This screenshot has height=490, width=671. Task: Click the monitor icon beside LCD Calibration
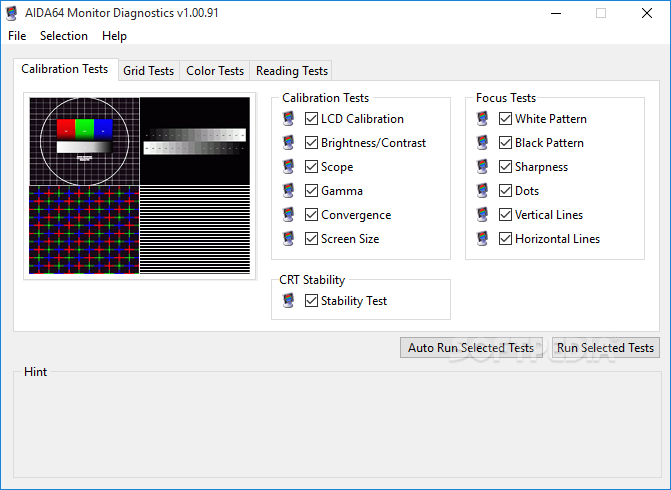pos(289,119)
